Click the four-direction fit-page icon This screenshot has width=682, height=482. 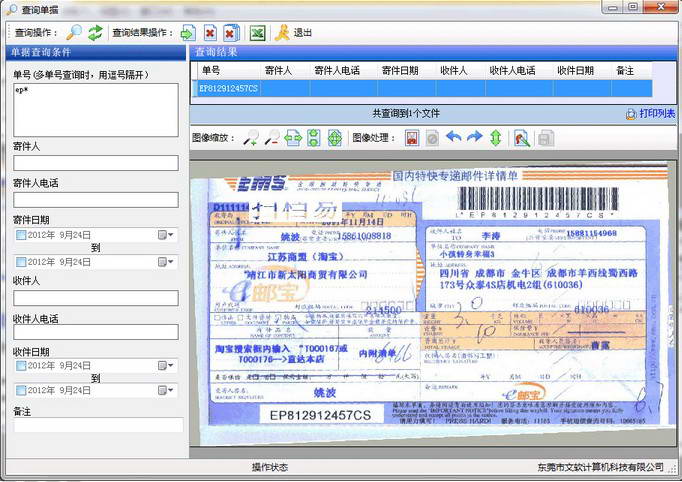(x=334, y=138)
